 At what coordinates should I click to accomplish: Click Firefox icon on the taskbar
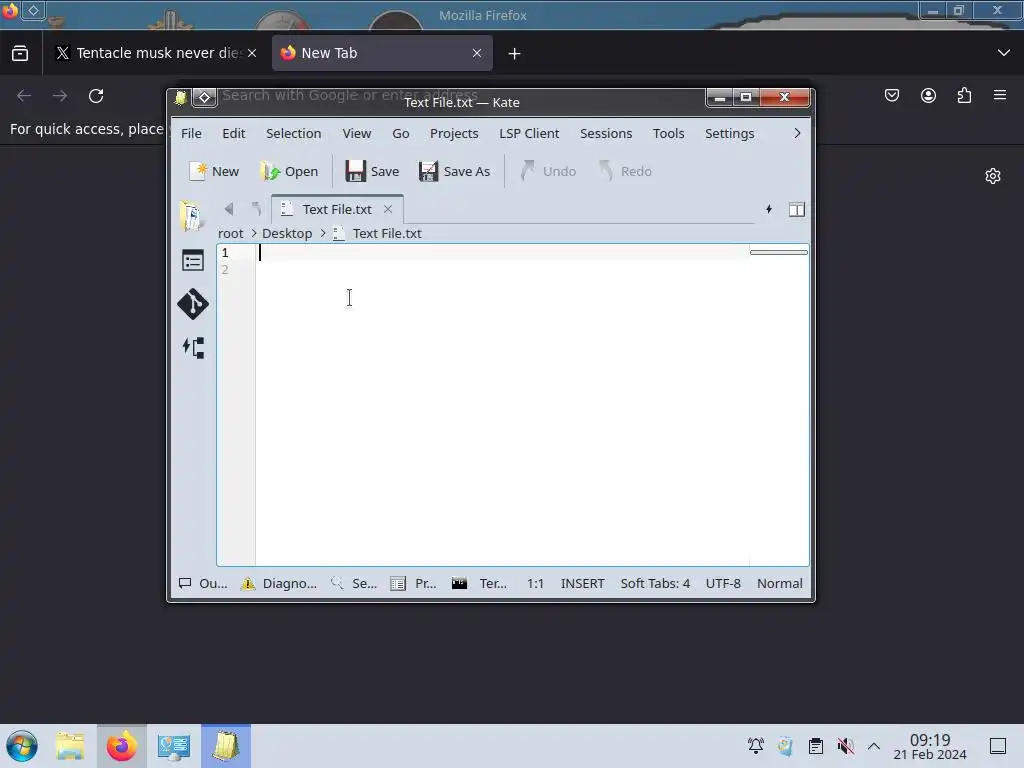(x=121, y=746)
